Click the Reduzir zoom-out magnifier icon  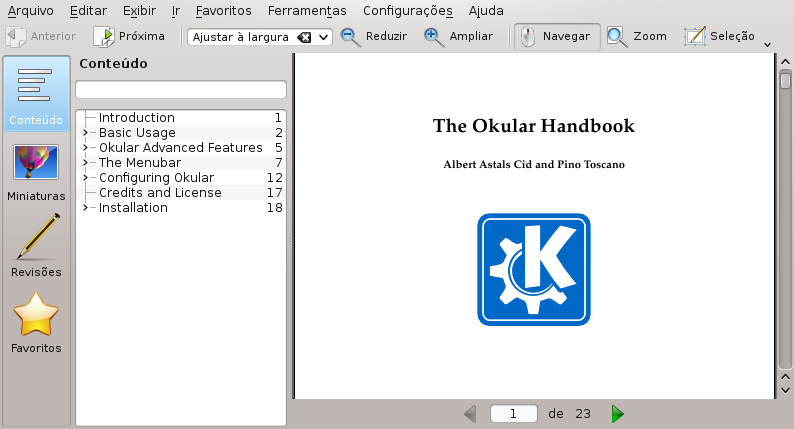351,37
